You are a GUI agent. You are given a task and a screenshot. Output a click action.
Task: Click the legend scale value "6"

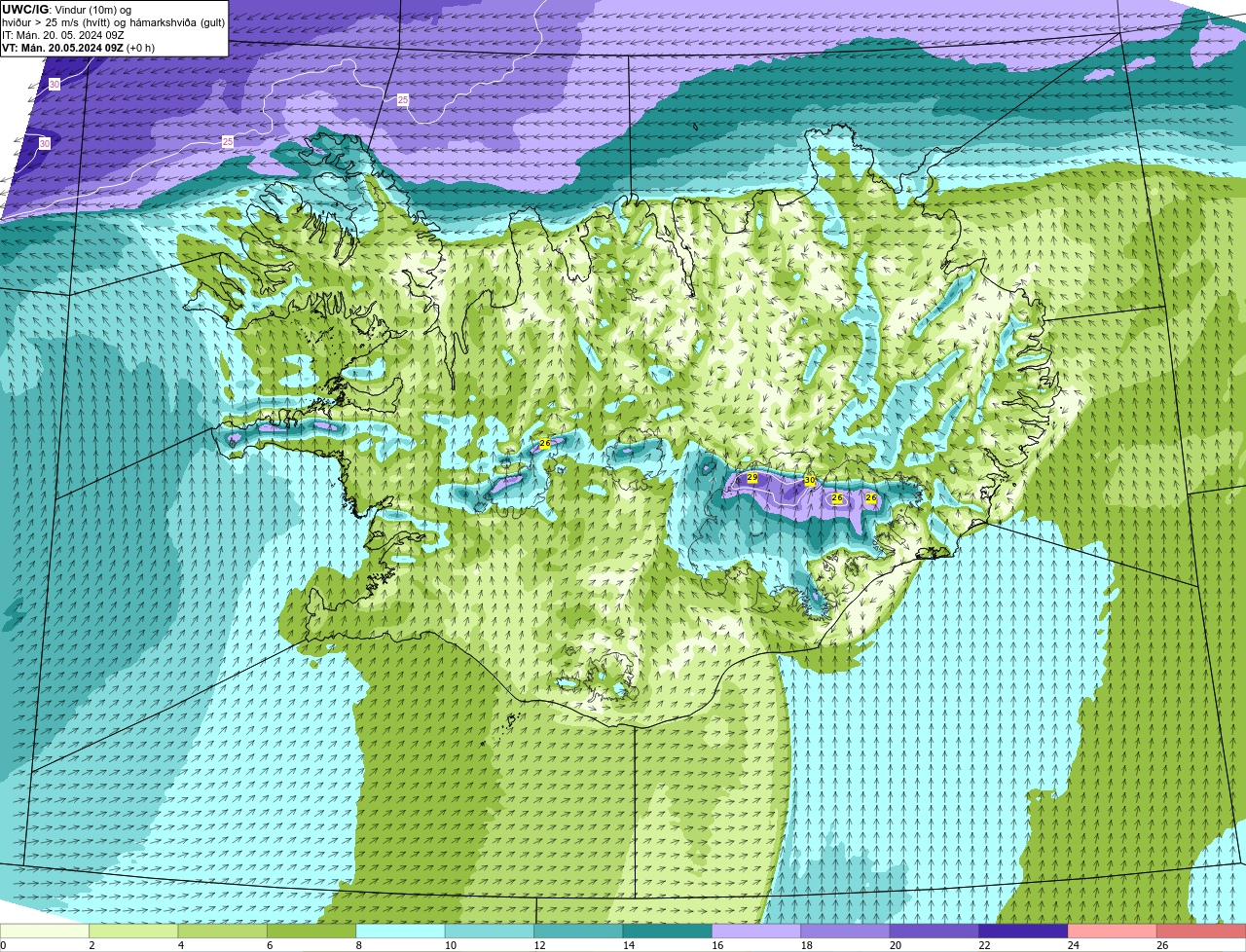click(x=270, y=945)
